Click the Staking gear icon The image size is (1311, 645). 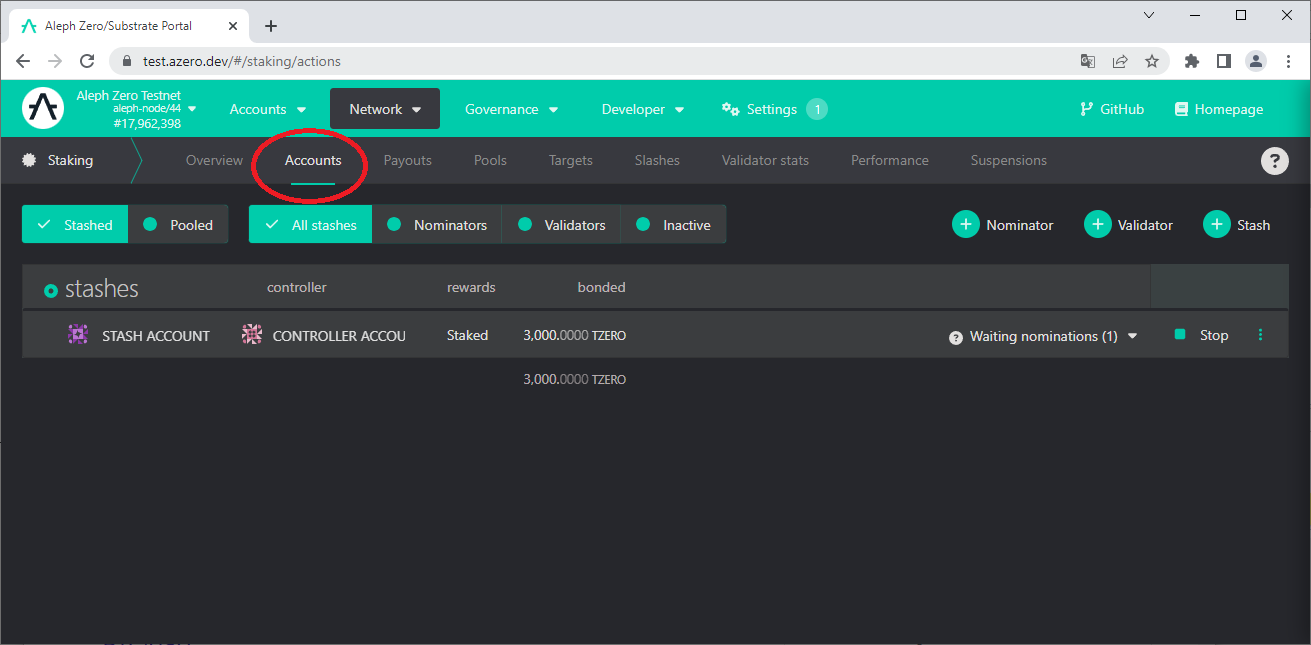(29, 160)
